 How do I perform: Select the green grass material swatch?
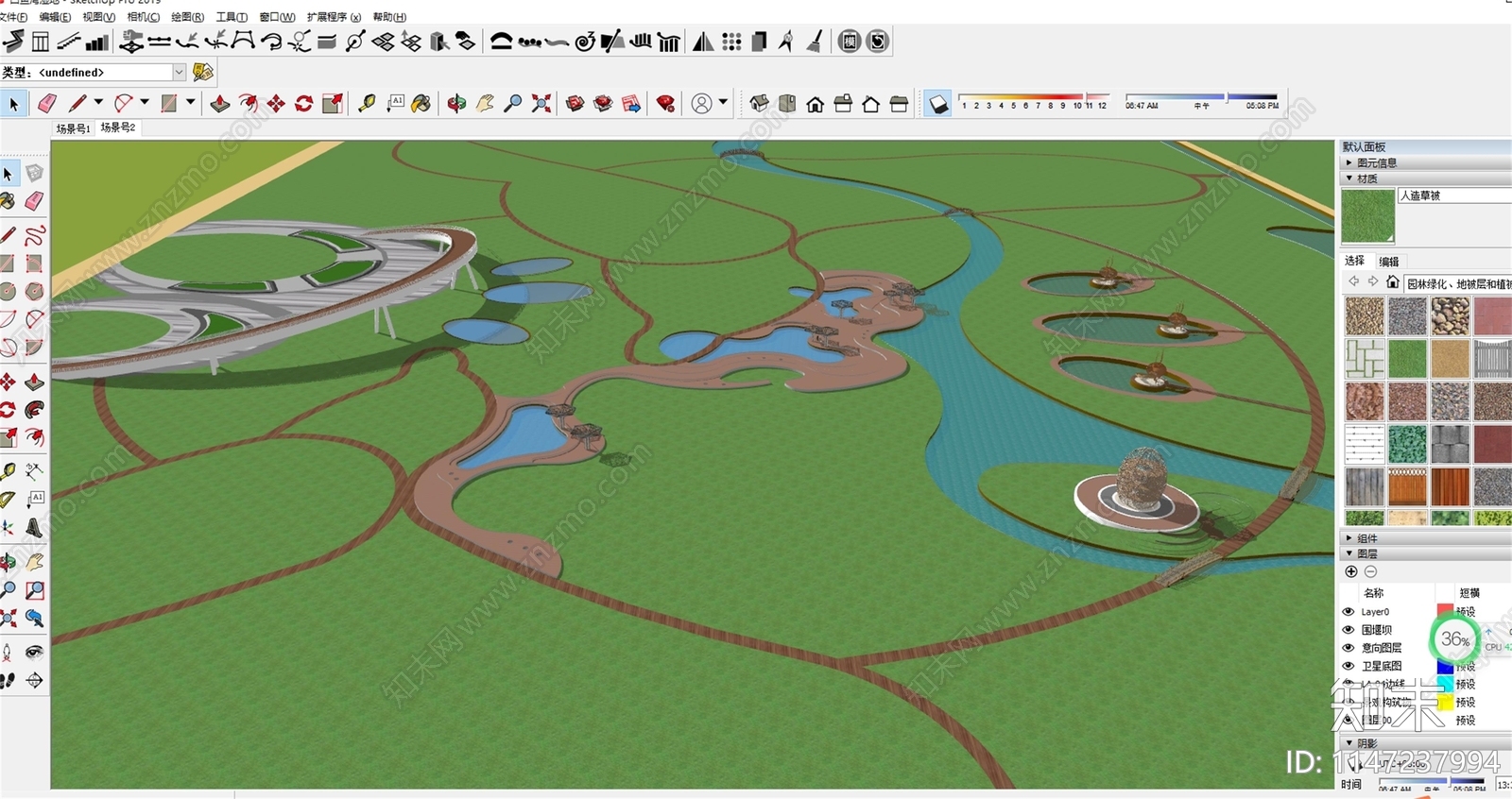click(1407, 359)
